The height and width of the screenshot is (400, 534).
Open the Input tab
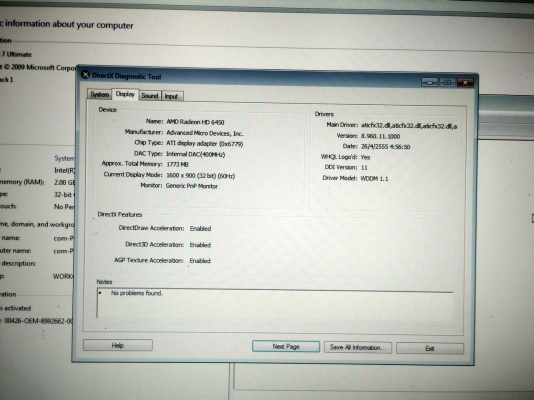coord(172,96)
